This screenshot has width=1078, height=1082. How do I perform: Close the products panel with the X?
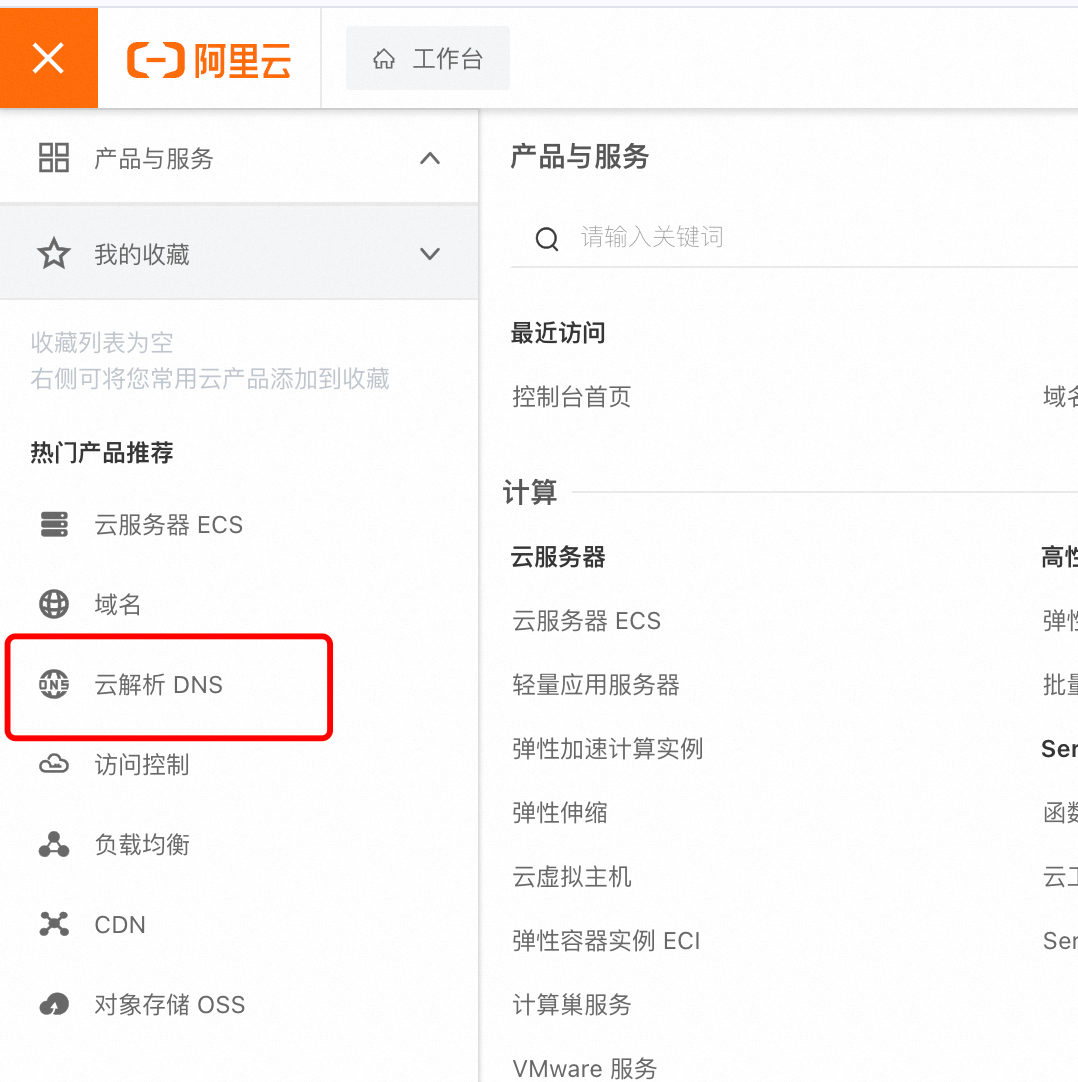tap(48, 57)
